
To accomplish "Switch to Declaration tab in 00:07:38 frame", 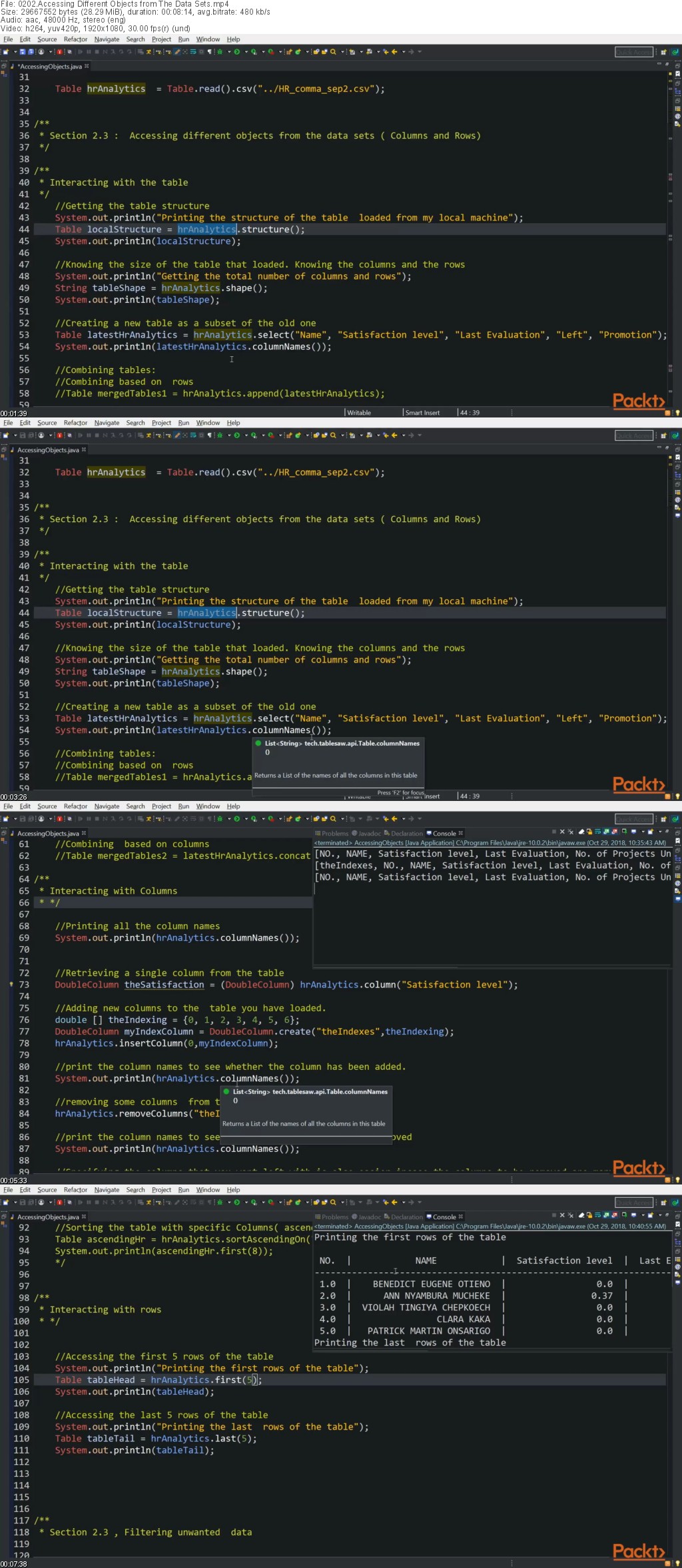I will (x=403, y=1216).
